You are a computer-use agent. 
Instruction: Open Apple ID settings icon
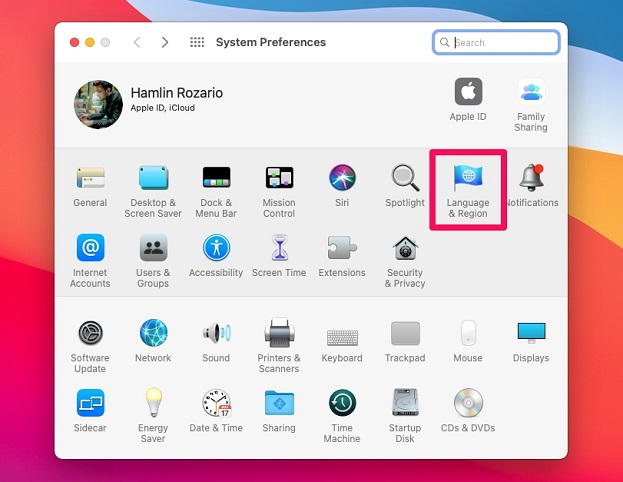coord(468,91)
